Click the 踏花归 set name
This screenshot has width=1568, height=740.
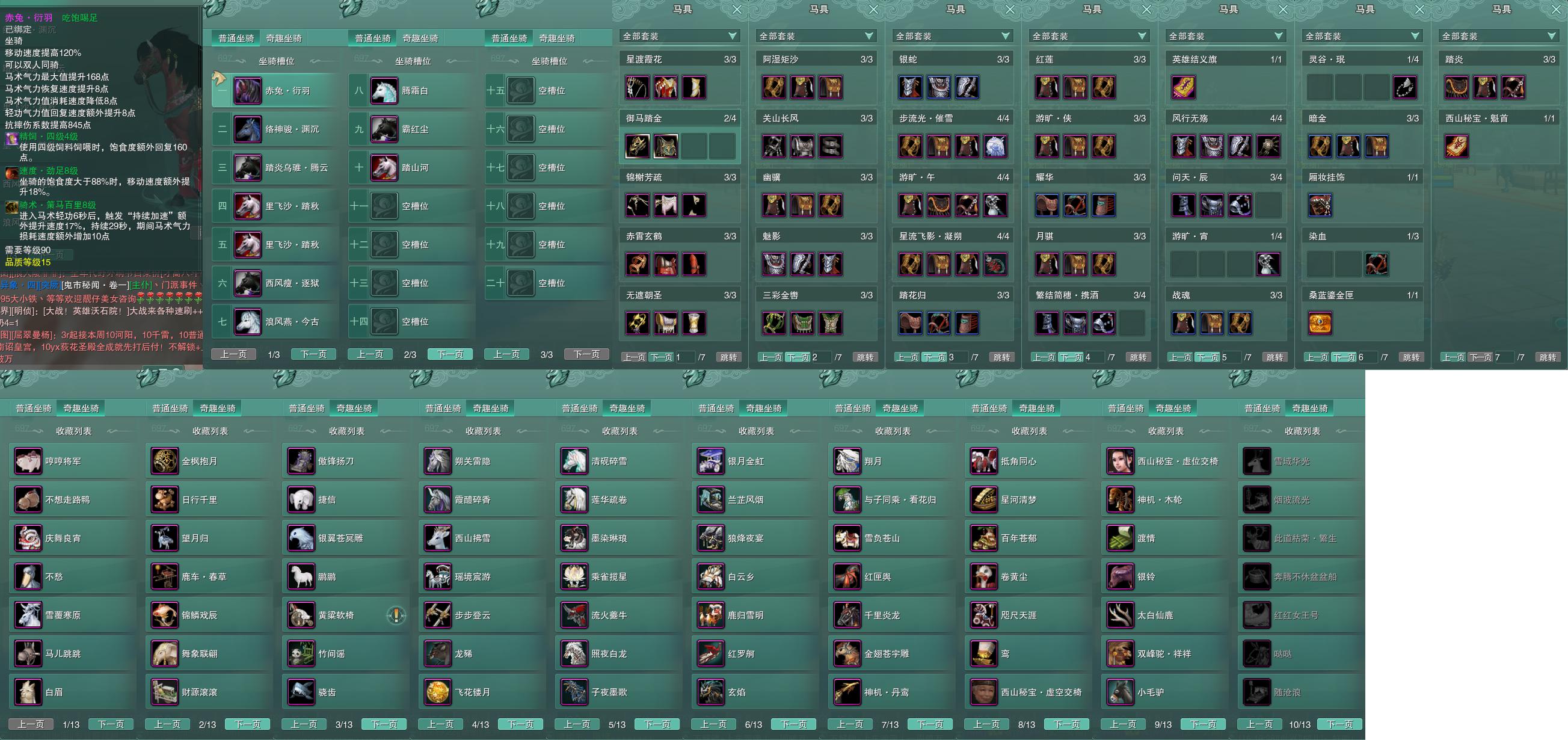tap(912, 295)
